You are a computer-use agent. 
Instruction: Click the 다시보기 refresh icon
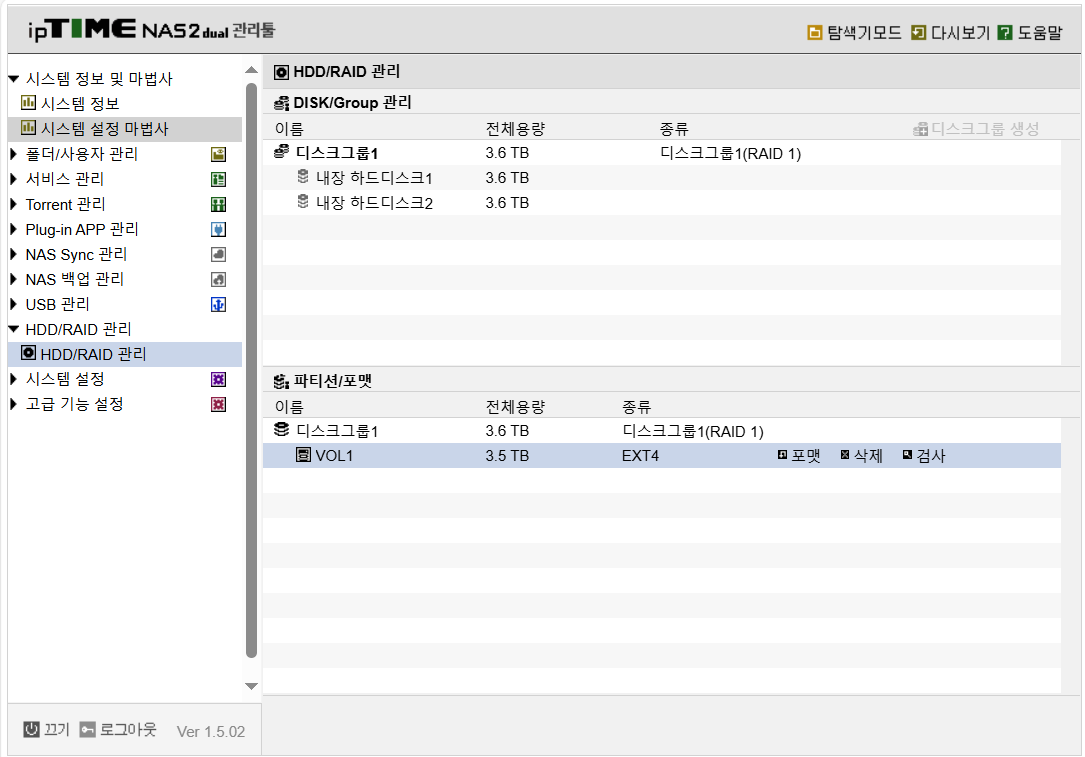pyautogui.click(x=918, y=33)
